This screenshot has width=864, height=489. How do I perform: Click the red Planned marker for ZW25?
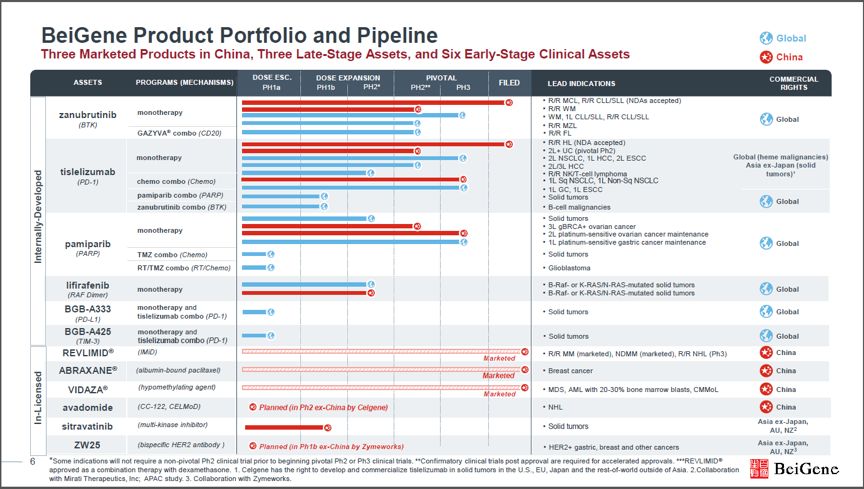(x=253, y=446)
